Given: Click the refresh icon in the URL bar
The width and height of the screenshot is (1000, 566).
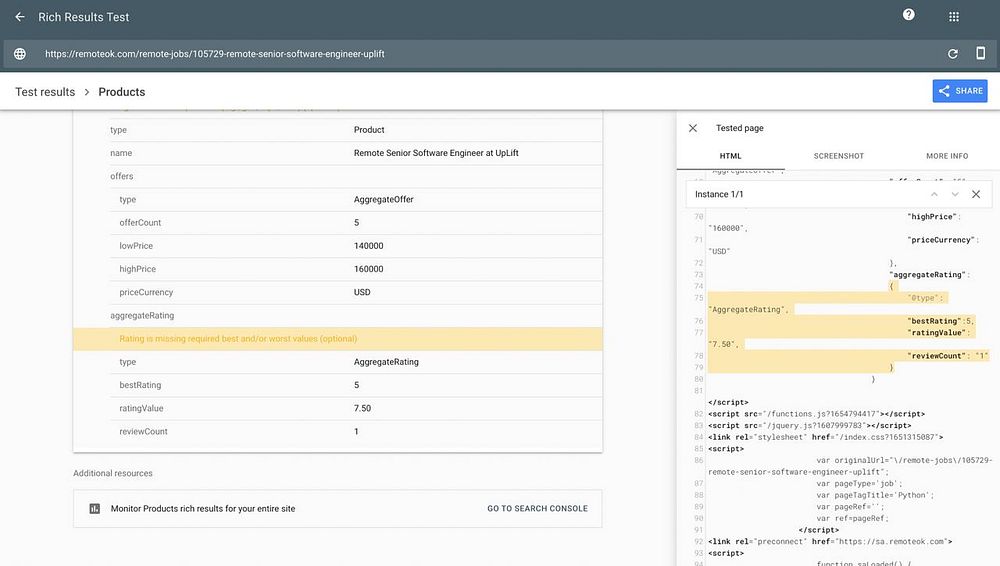Looking at the screenshot, I should click(953, 54).
